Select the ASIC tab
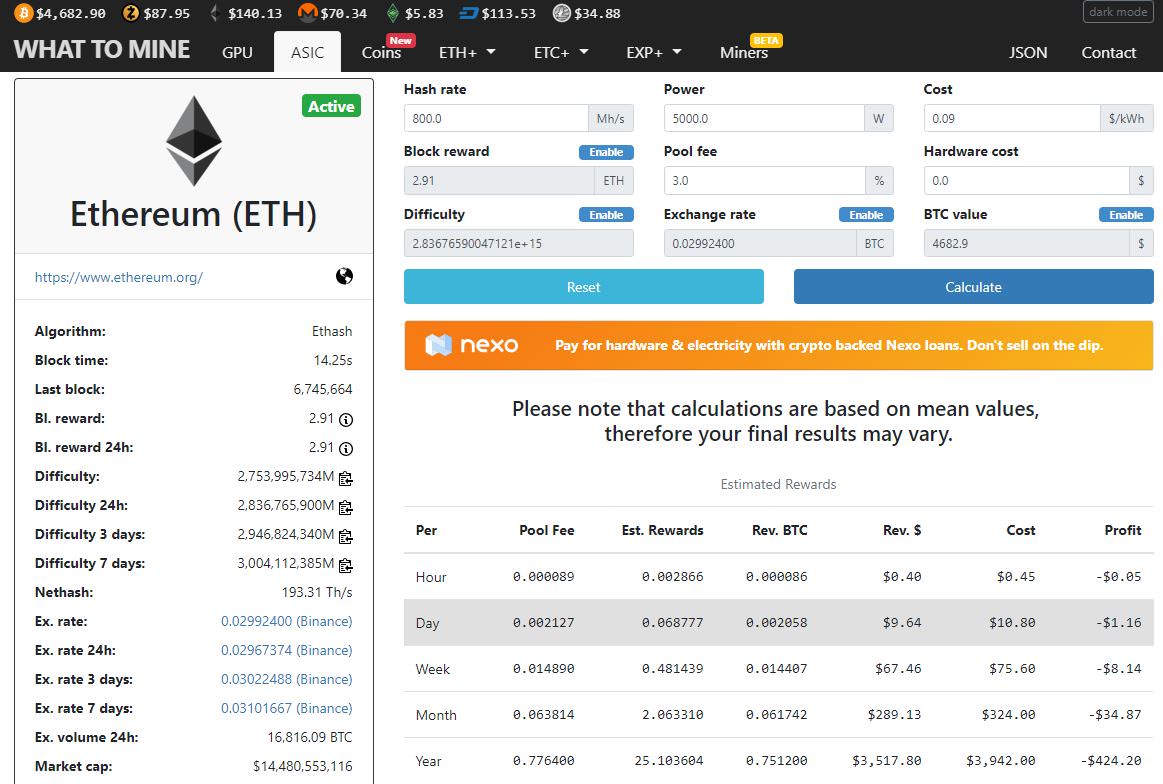 pos(307,52)
